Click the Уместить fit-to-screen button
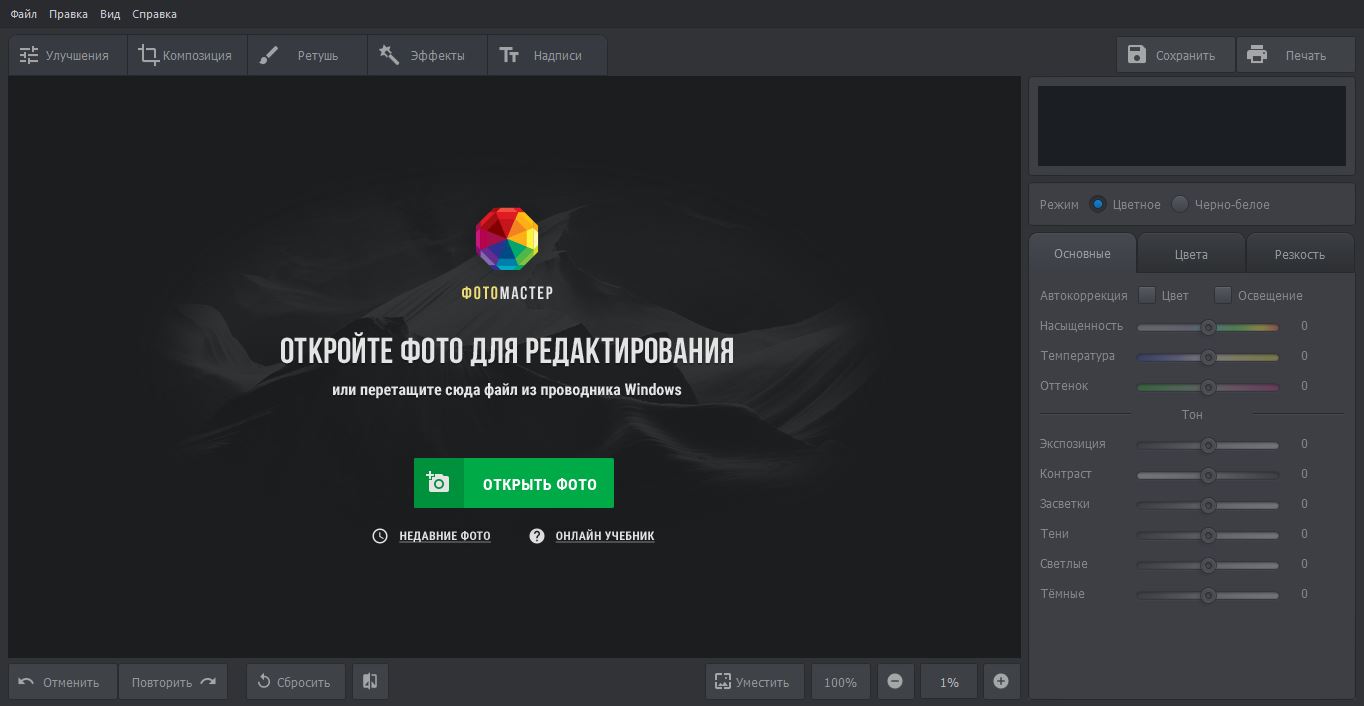This screenshot has width=1364, height=706. pos(754,682)
